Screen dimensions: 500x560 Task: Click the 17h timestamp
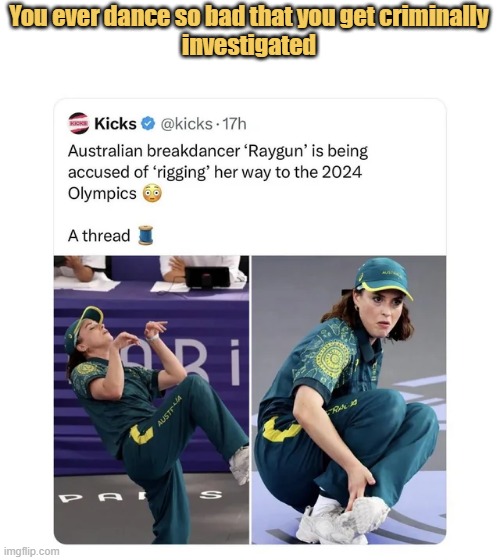234,124
